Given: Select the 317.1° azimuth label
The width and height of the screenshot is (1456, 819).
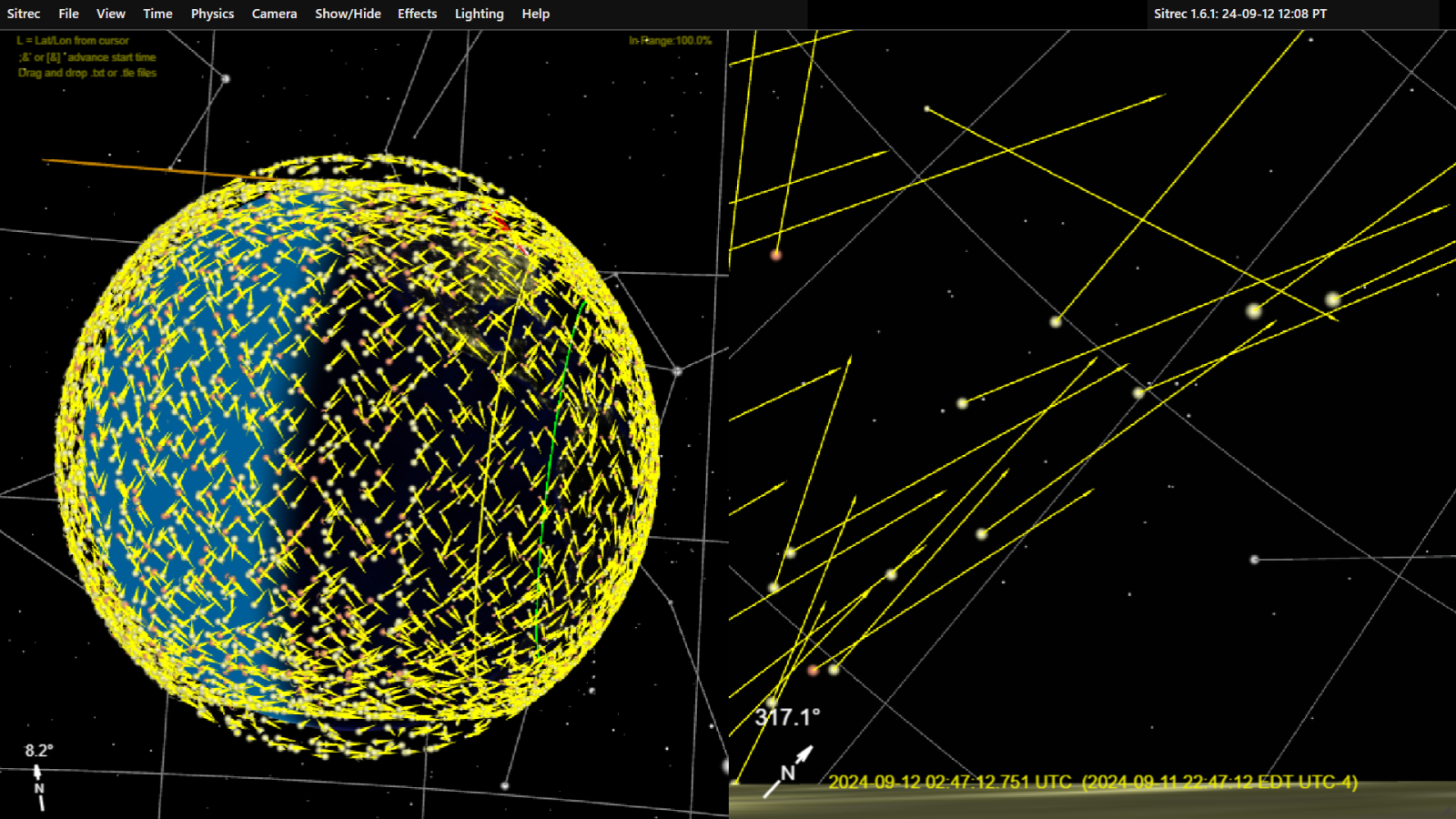Looking at the screenshot, I should point(787,717).
